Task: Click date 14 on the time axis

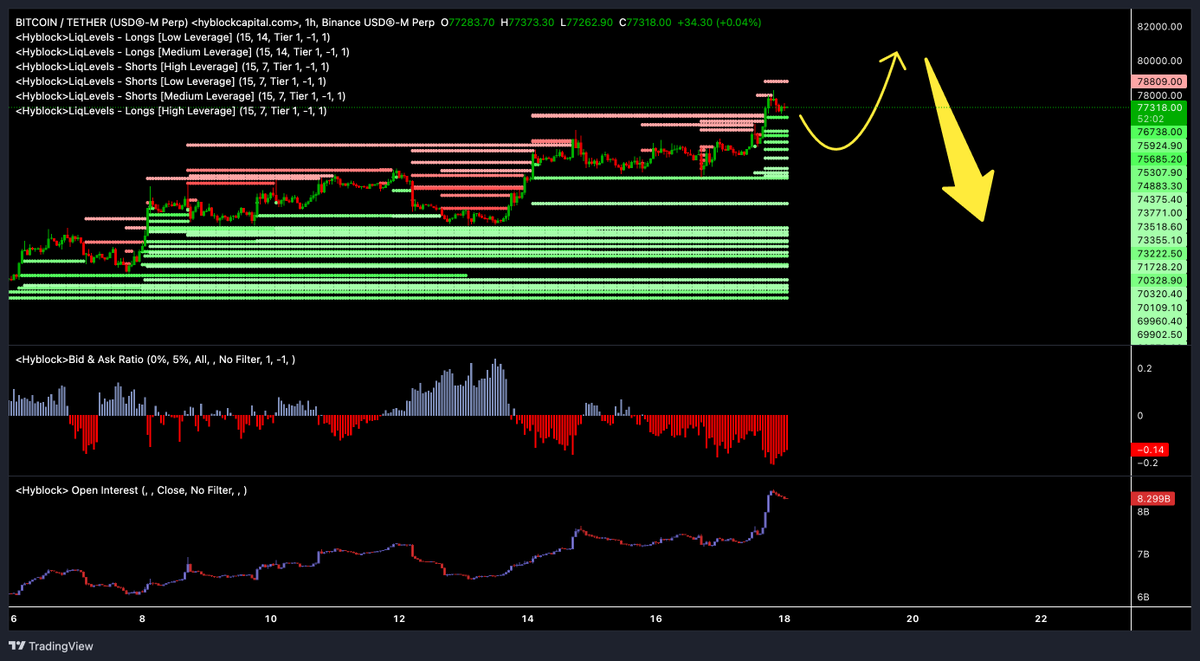Action: 528,619
